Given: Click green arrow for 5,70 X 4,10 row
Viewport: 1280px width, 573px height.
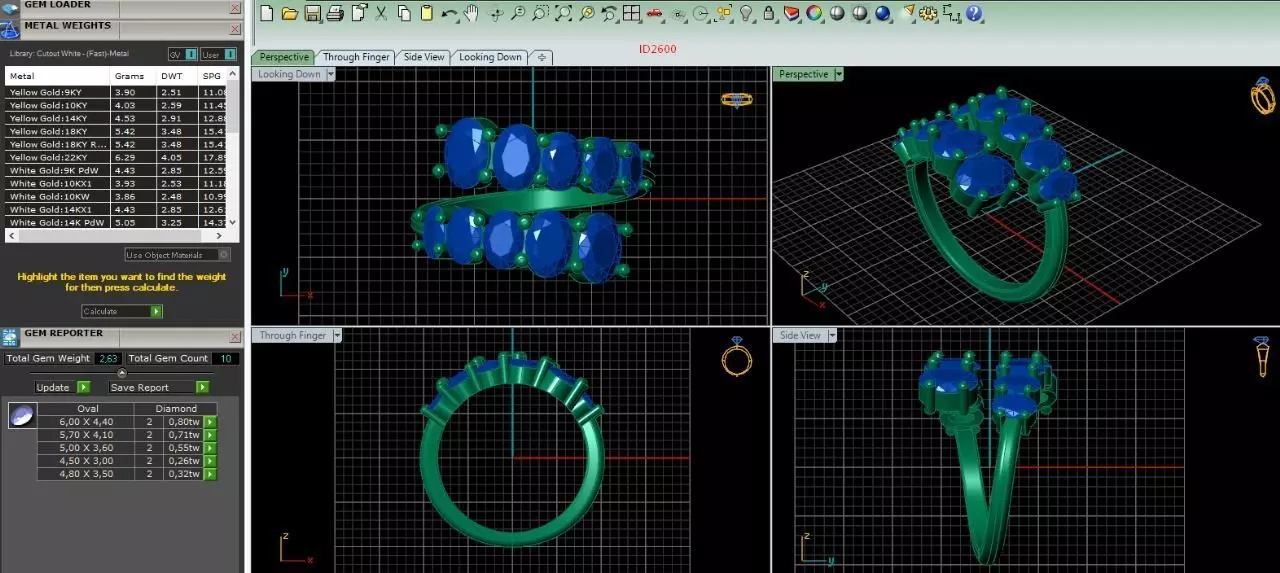Looking at the screenshot, I should point(210,435).
